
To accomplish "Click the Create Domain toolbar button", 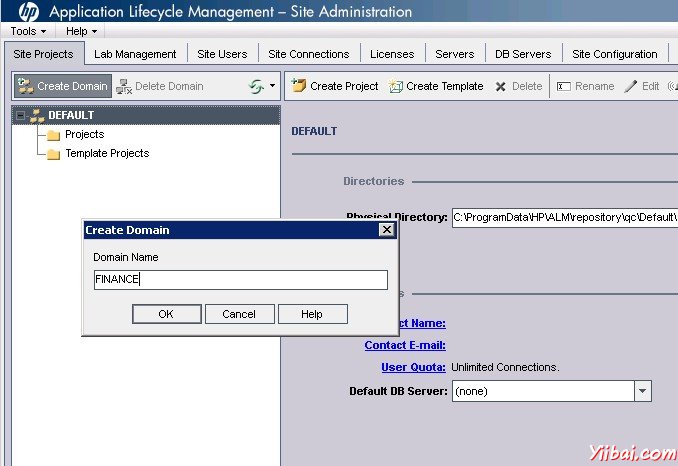I will (63, 86).
